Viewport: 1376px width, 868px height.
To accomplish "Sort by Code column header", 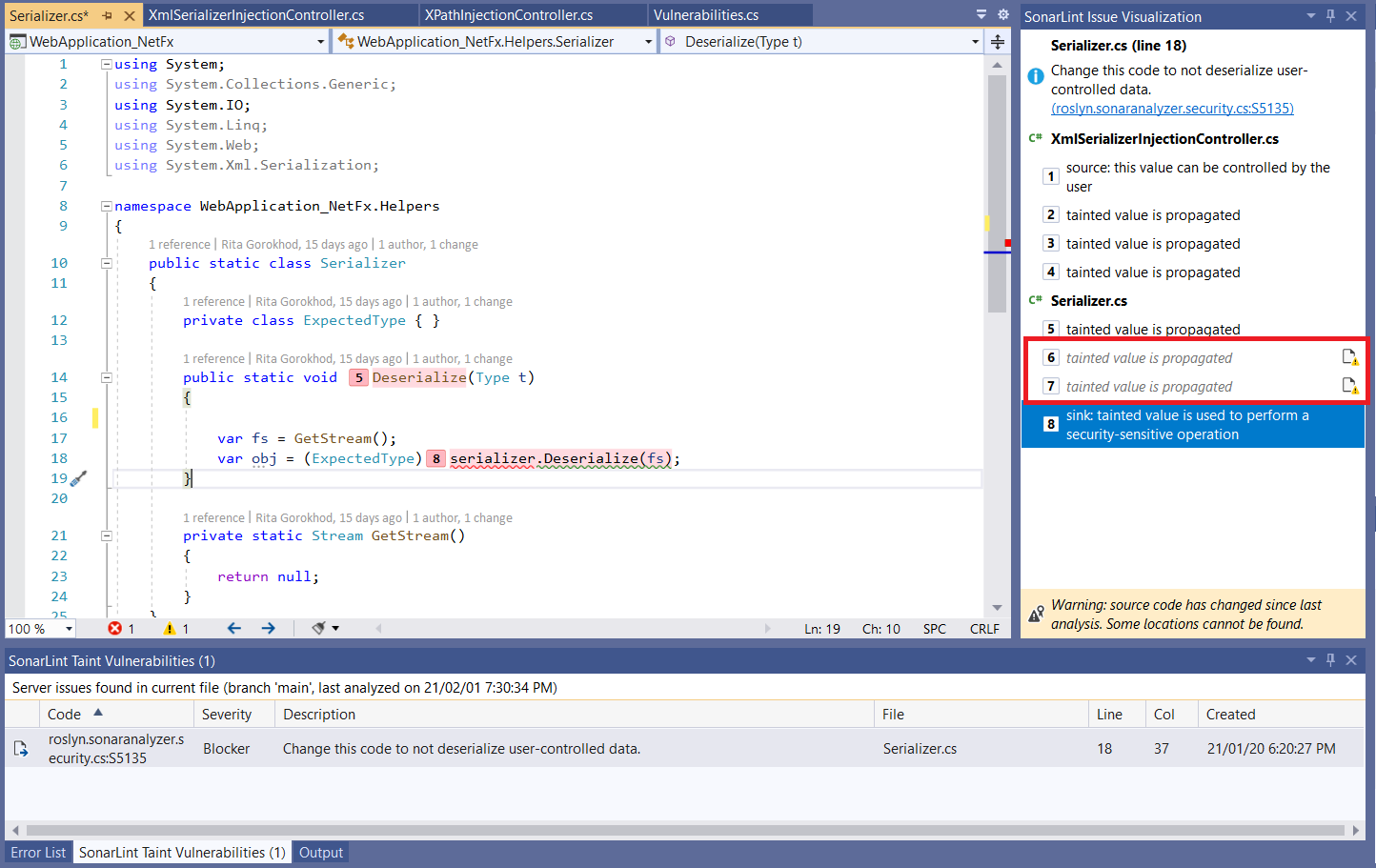I will pos(117,715).
